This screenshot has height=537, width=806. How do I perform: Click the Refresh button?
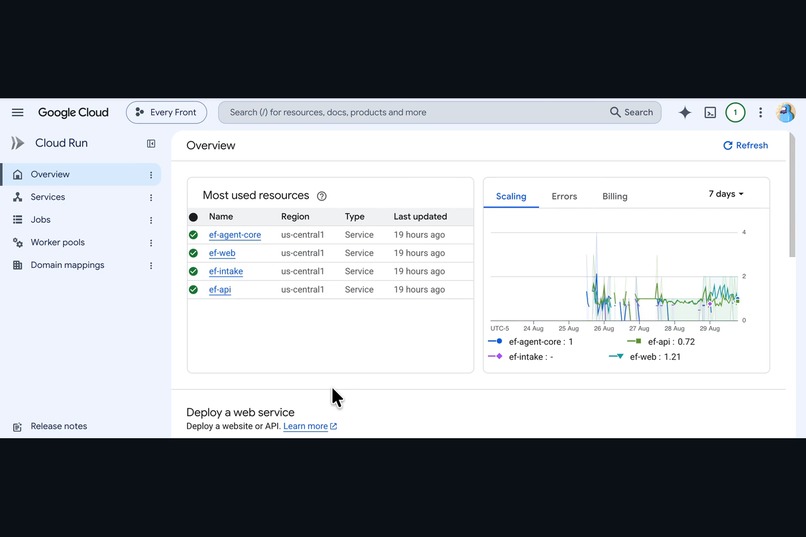point(745,145)
